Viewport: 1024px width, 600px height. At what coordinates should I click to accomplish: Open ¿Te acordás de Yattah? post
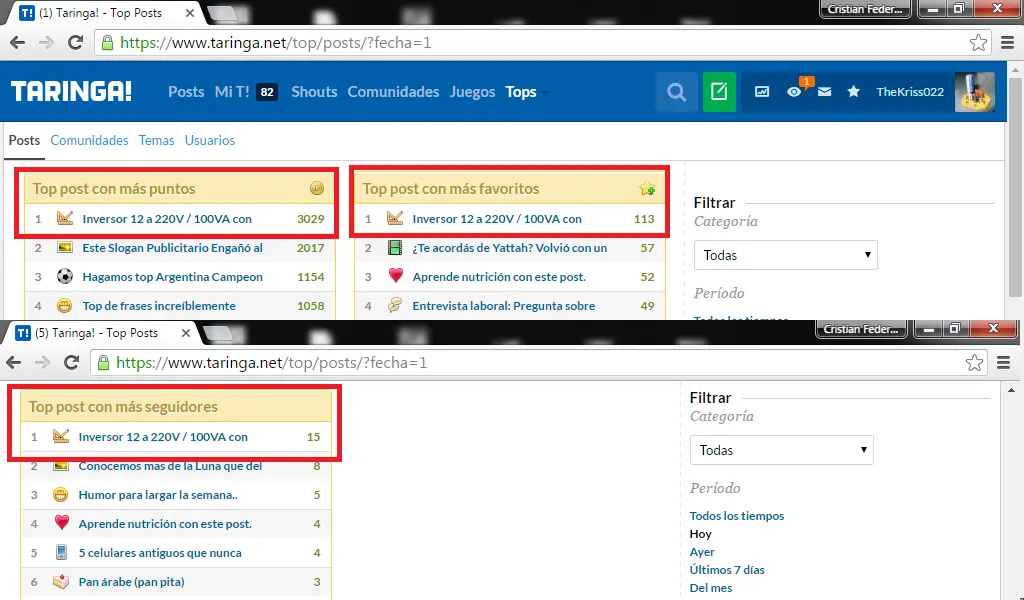pos(509,248)
